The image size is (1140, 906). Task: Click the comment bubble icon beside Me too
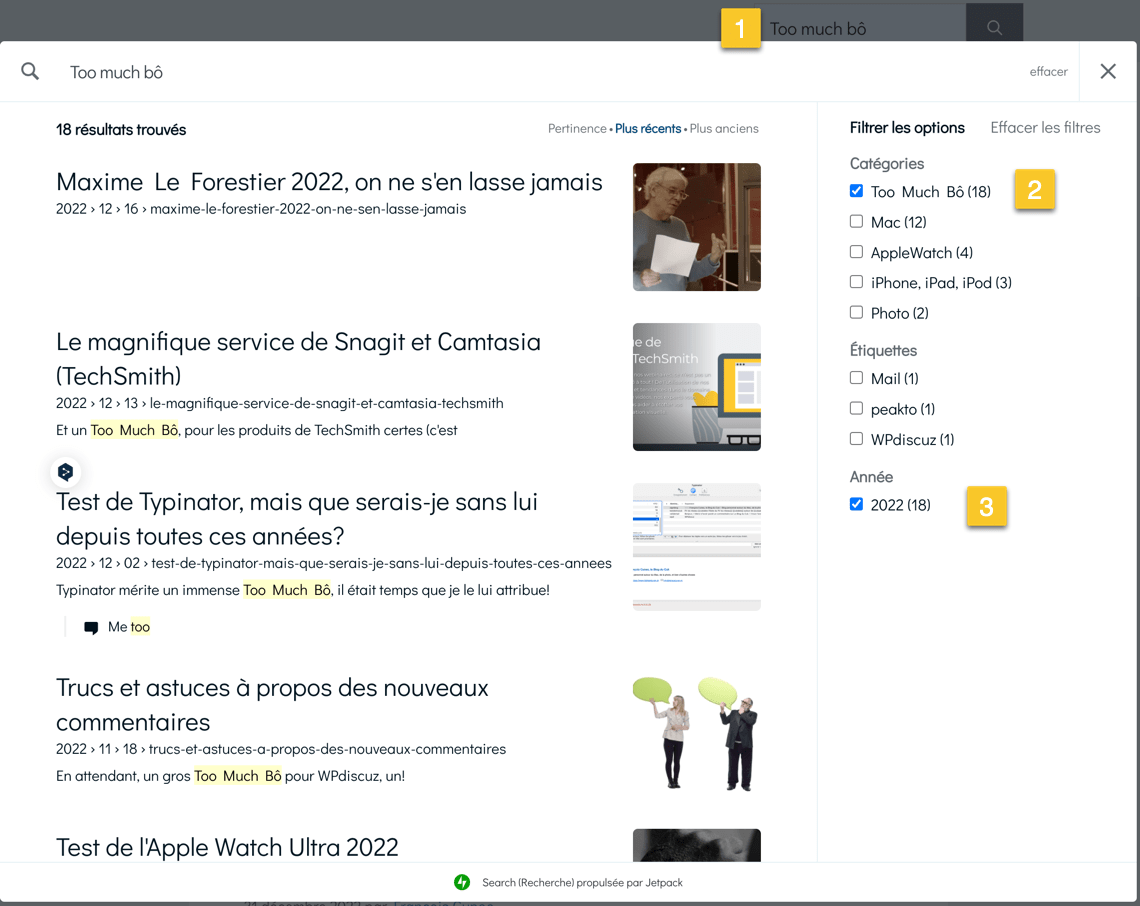coord(91,628)
